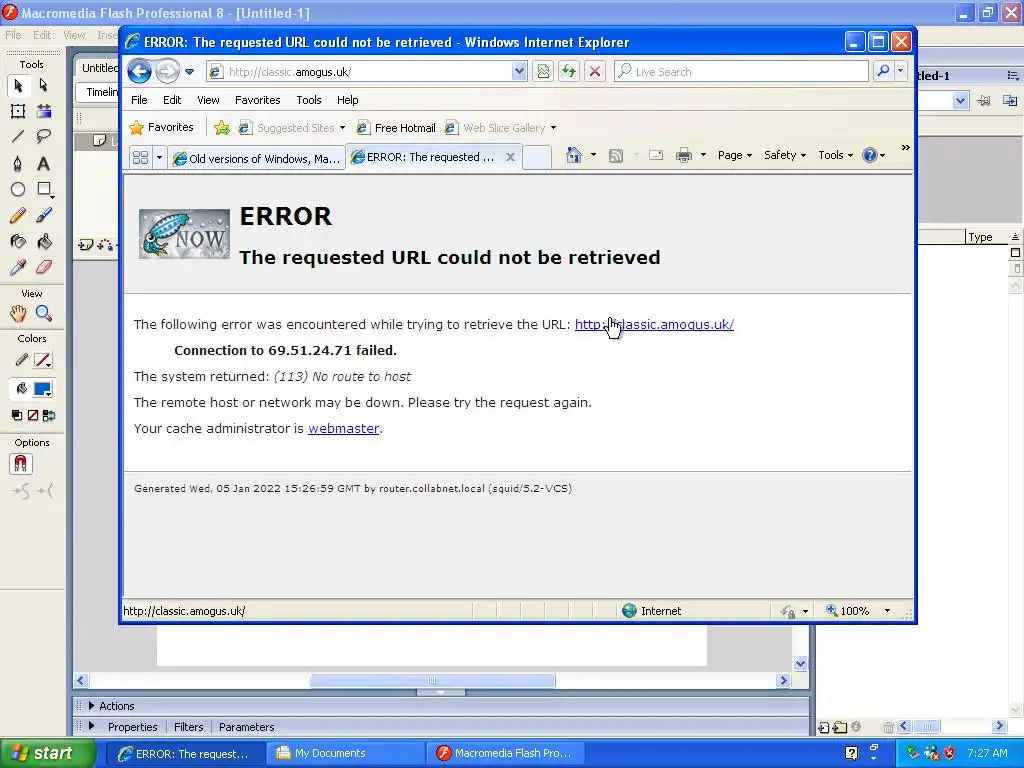This screenshot has width=1024, height=768.
Task: Click the Flash stage horizontal scrollbar
Action: pyautogui.click(x=432, y=680)
